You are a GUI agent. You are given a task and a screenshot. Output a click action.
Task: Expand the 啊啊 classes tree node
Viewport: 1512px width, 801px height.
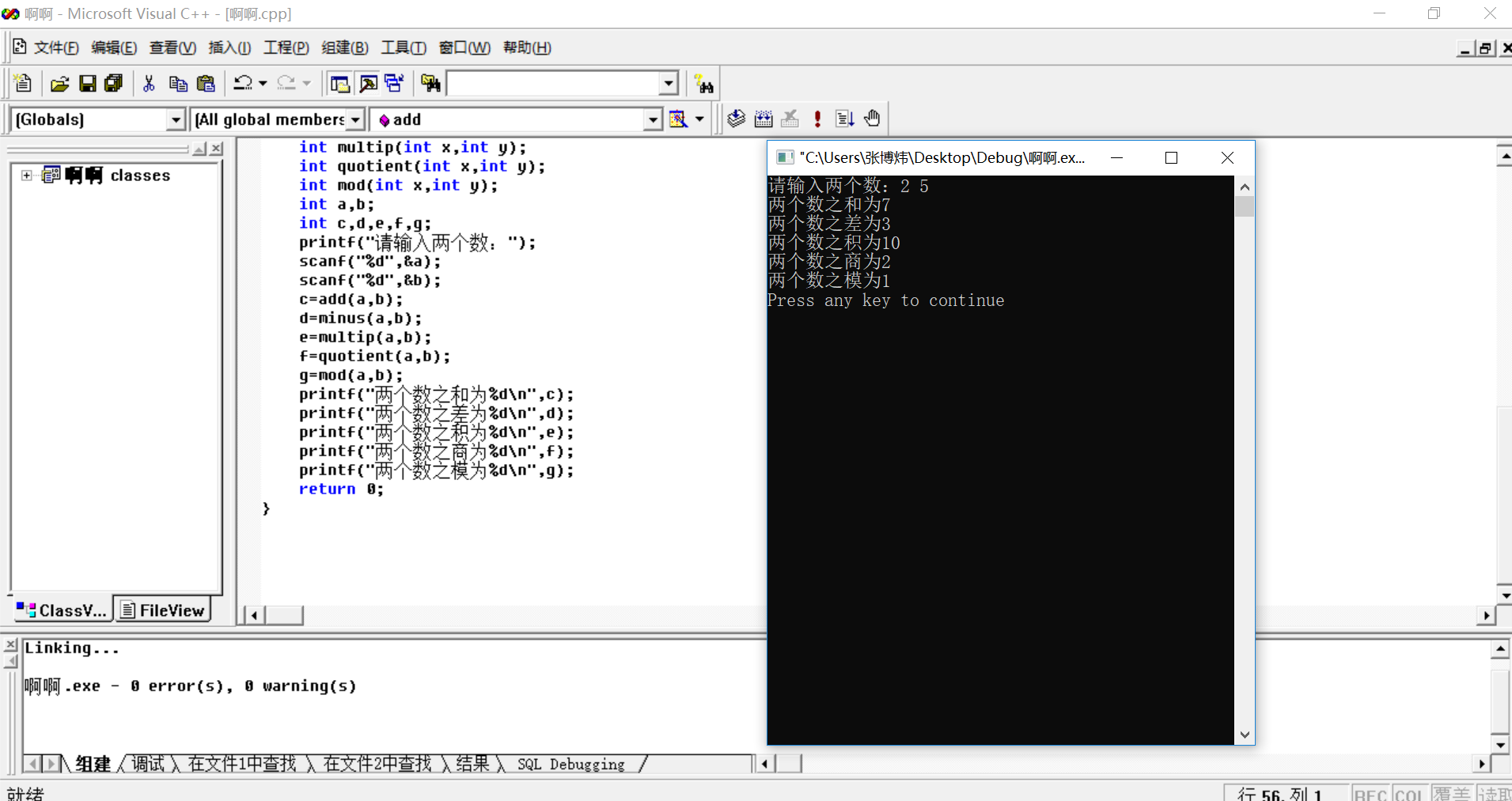27,176
